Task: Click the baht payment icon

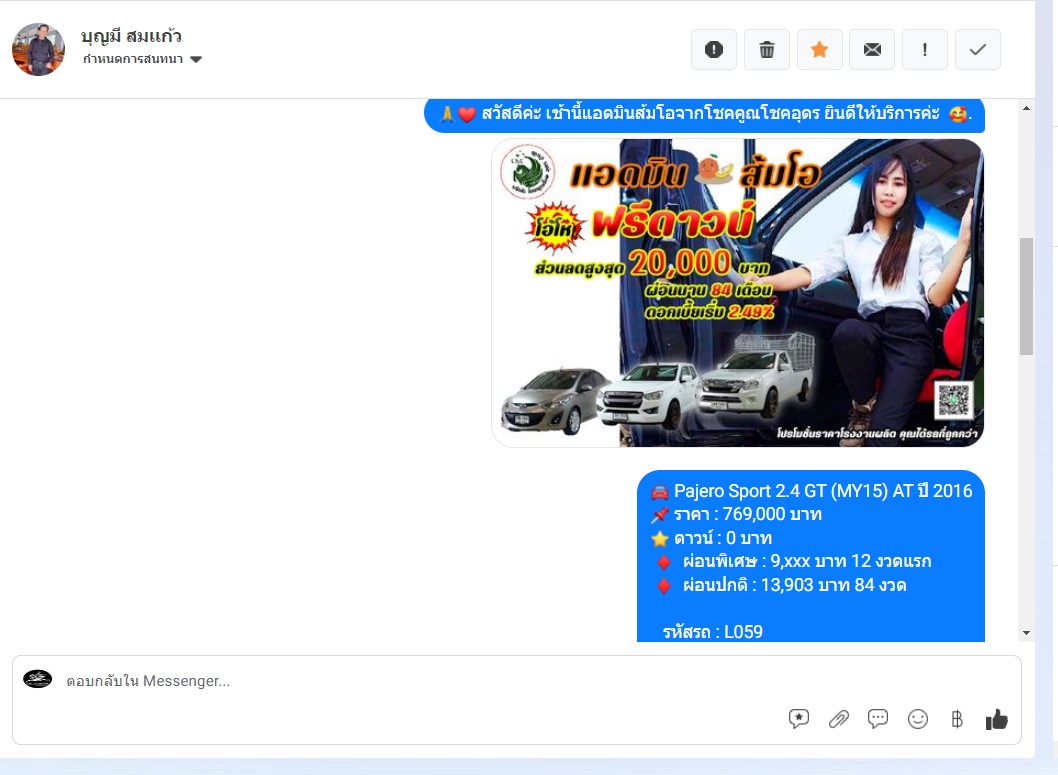Action: [957, 718]
